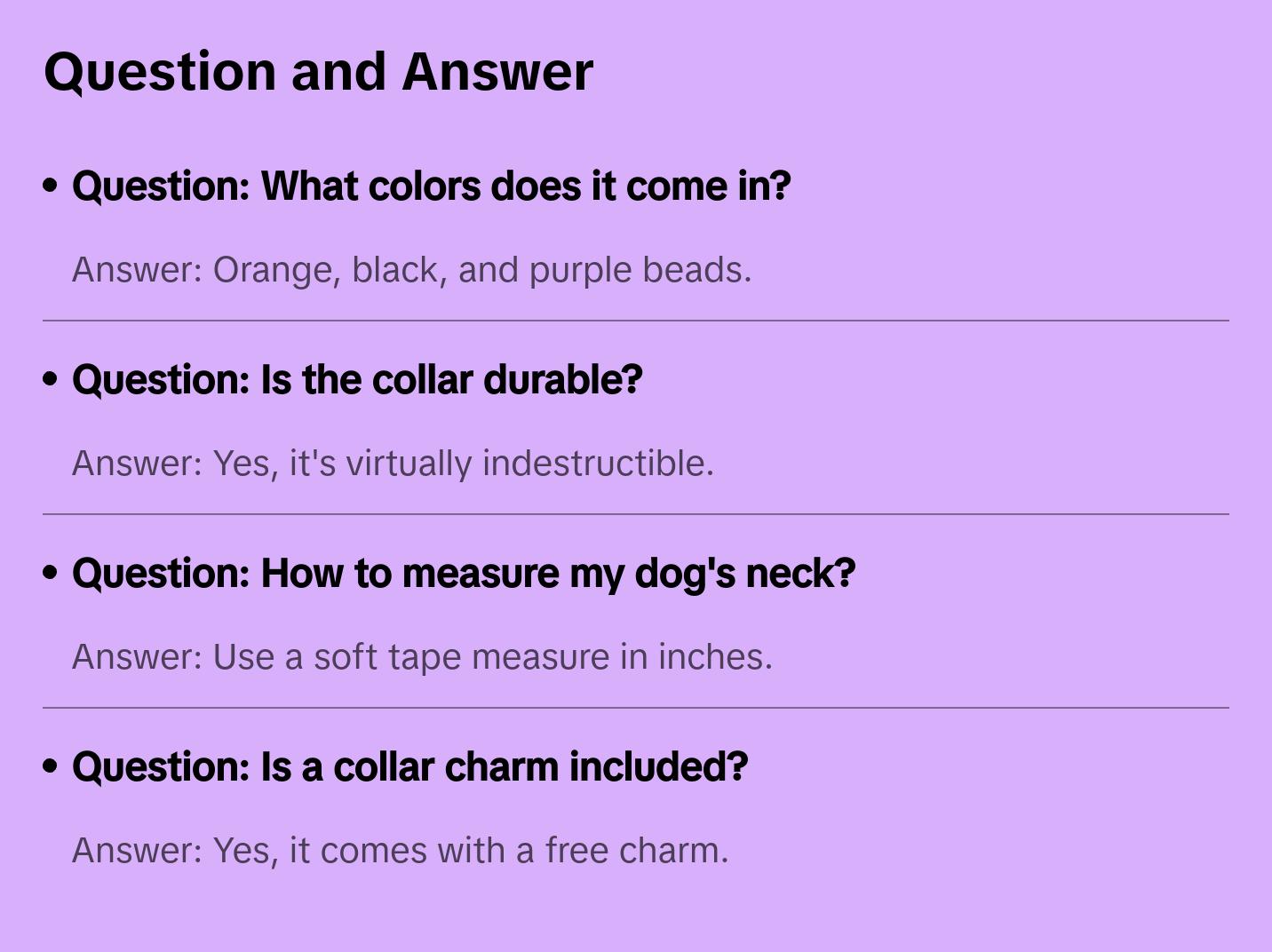Select the measure my dog's neck question
The width and height of the screenshot is (1272, 952).
pyautogui.click(x=463, y=574)
